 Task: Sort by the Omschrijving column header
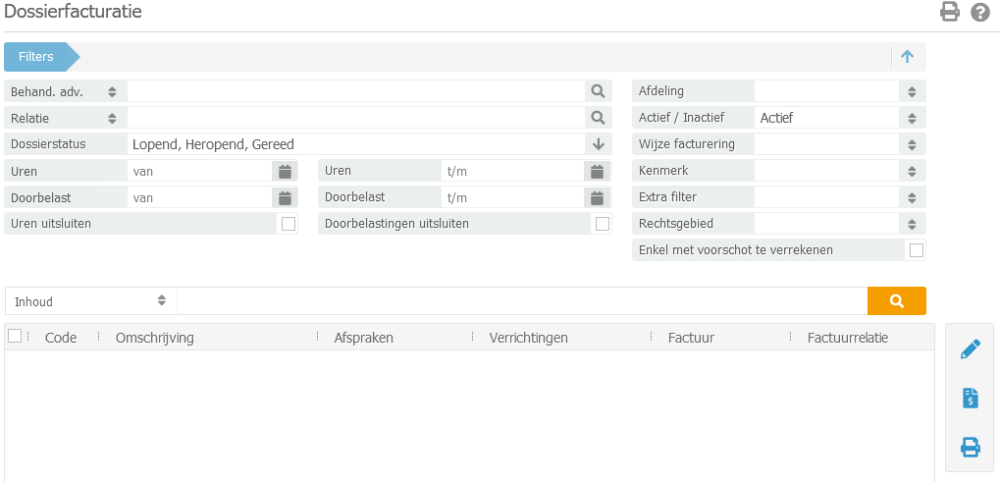tap(155, 338)
